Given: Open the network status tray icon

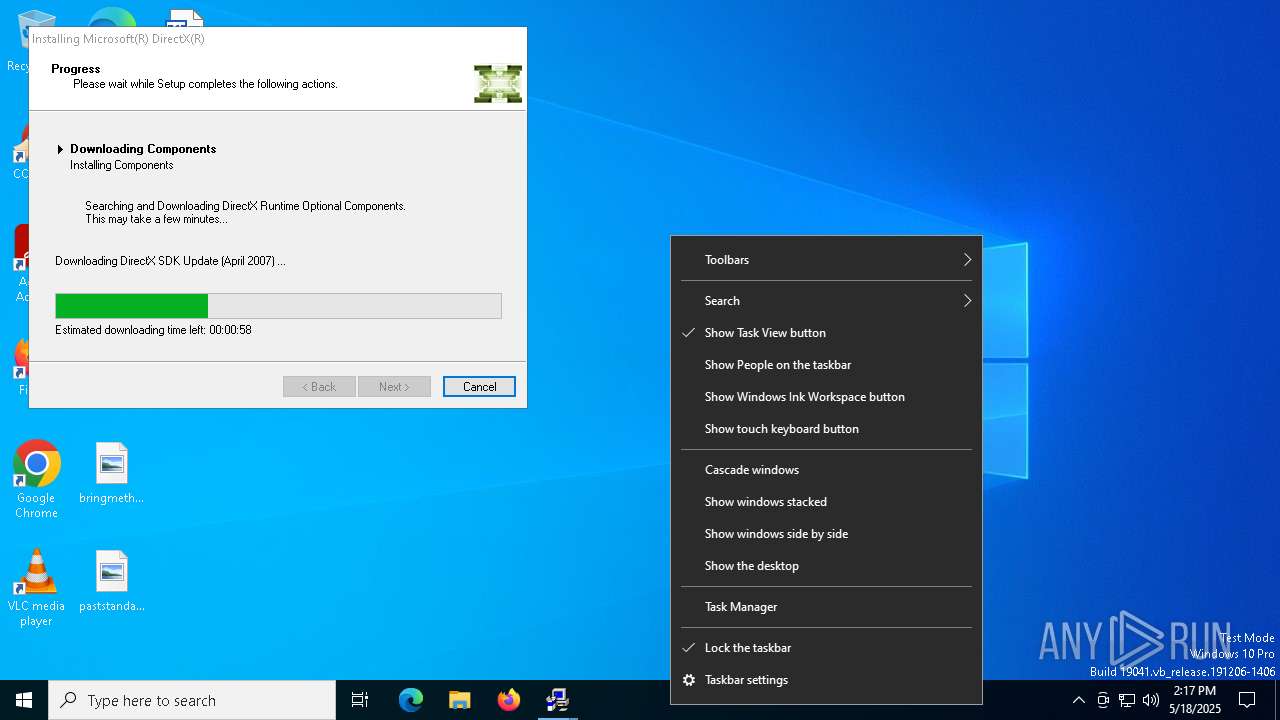Looking at the screenshot, I should [1127, 700].
